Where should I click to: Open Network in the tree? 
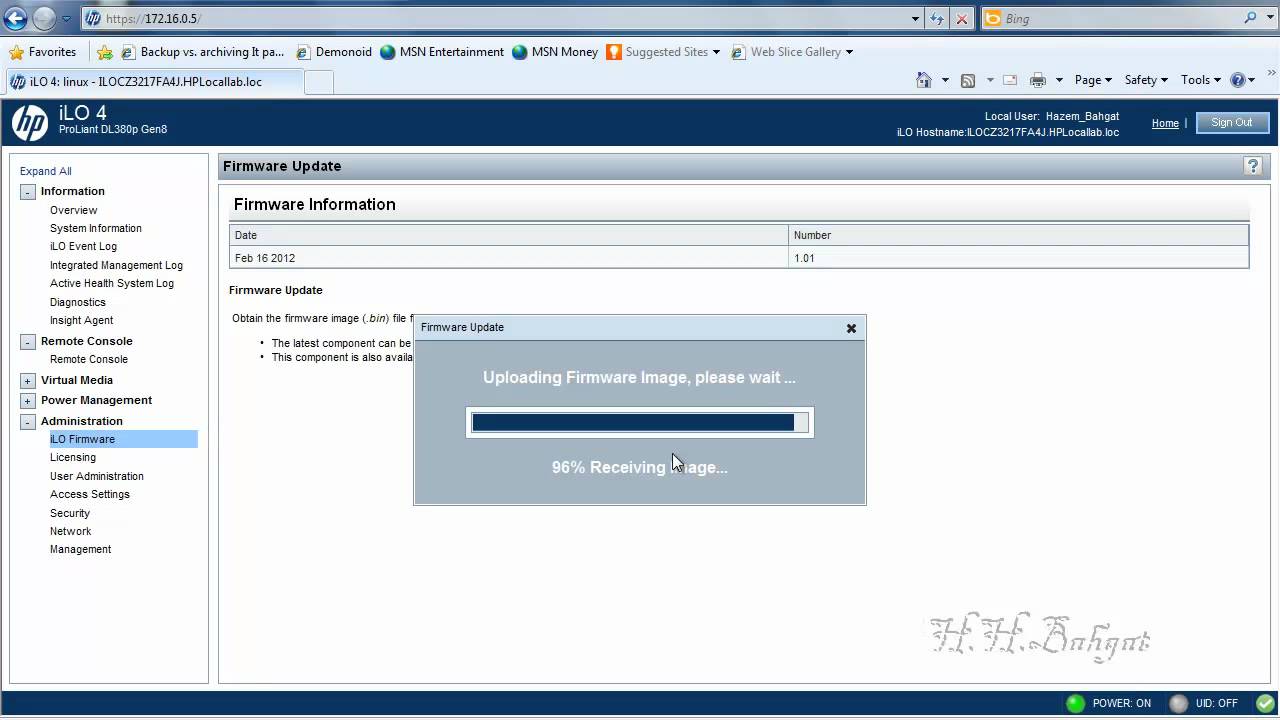pos(71,531)
